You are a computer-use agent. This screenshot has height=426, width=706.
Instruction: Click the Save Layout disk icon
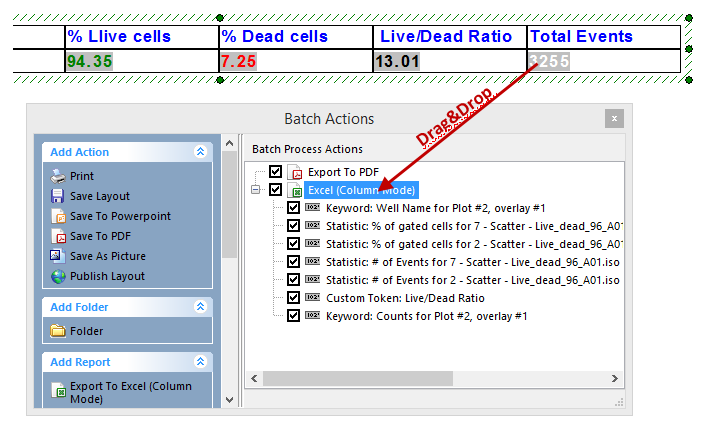coord(57,196)
